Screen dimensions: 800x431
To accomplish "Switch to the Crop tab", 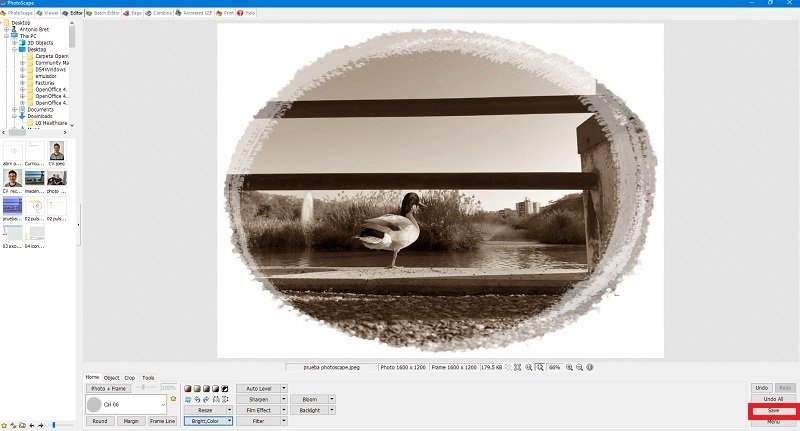I will click(130, 378).
